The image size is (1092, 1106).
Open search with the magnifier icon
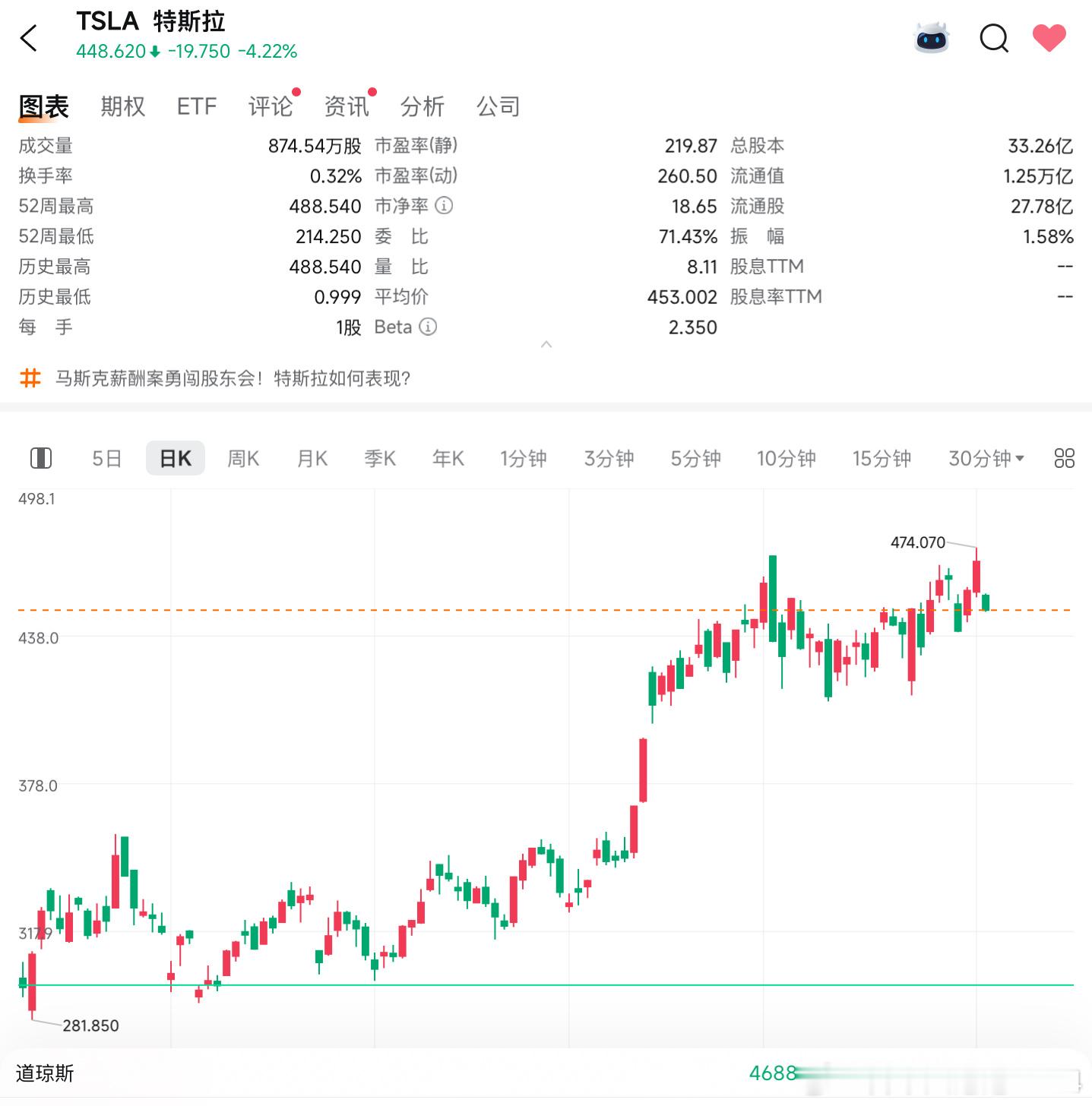[994, 38]
